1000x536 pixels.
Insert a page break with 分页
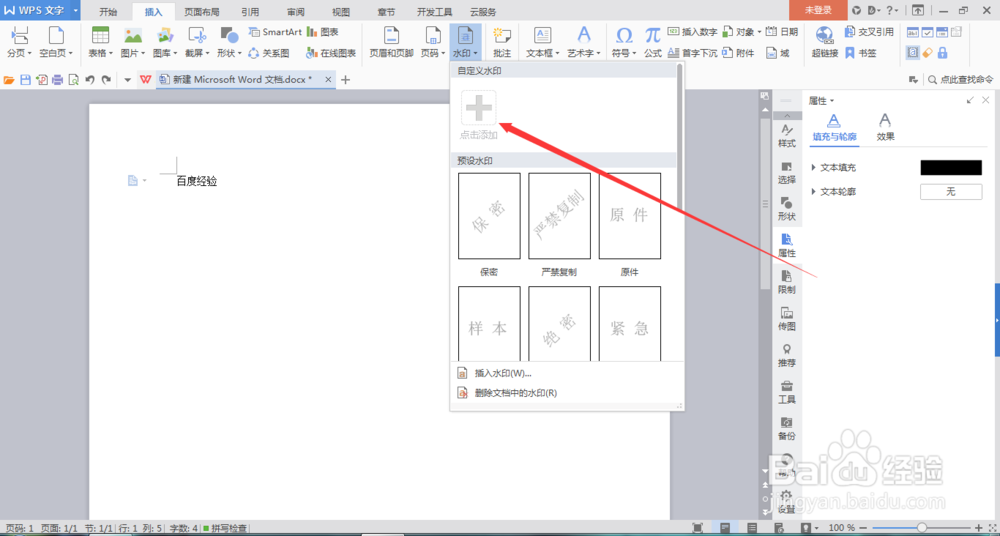[20, 43]
